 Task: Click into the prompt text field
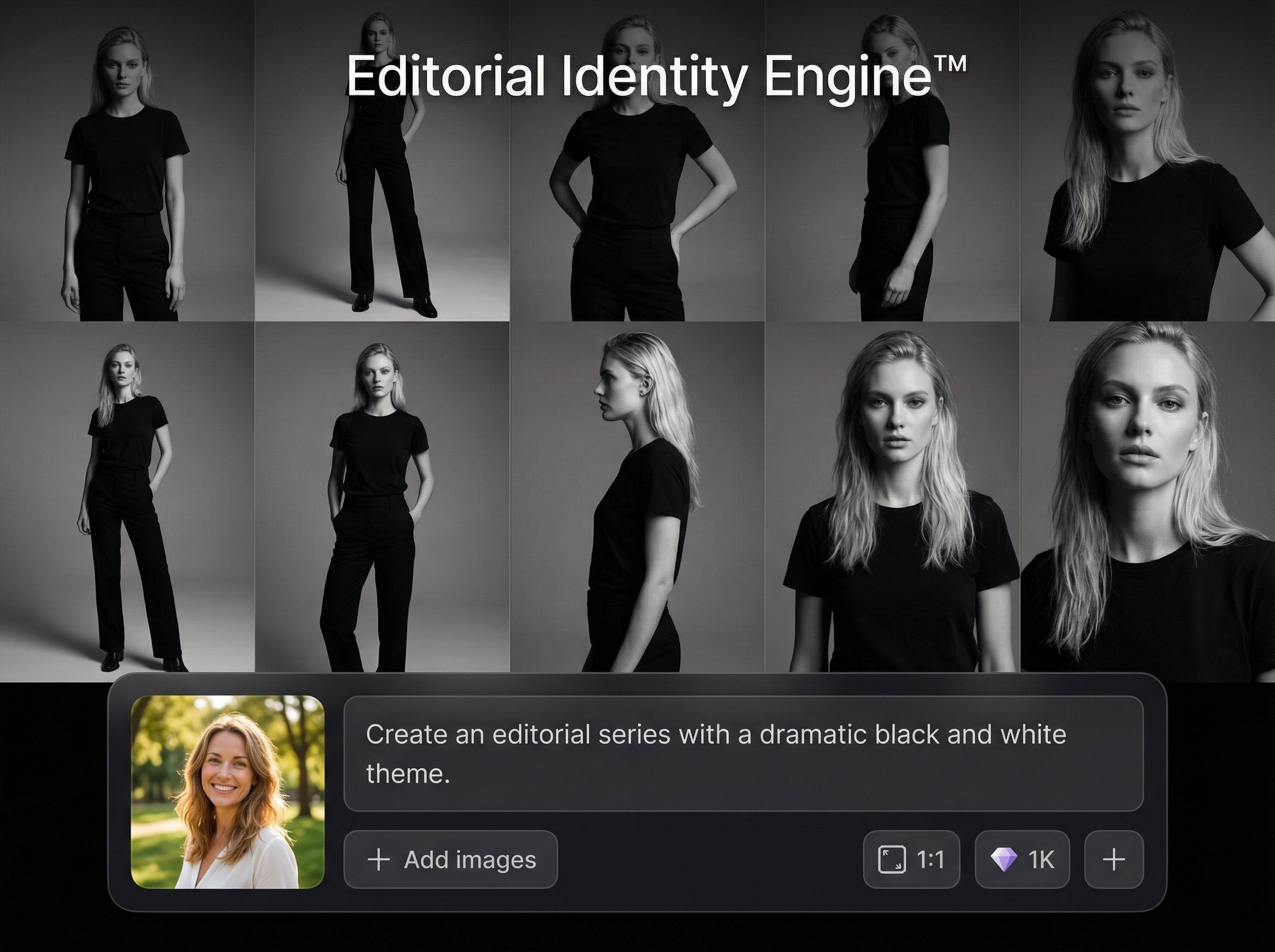(x=743, y=754)
